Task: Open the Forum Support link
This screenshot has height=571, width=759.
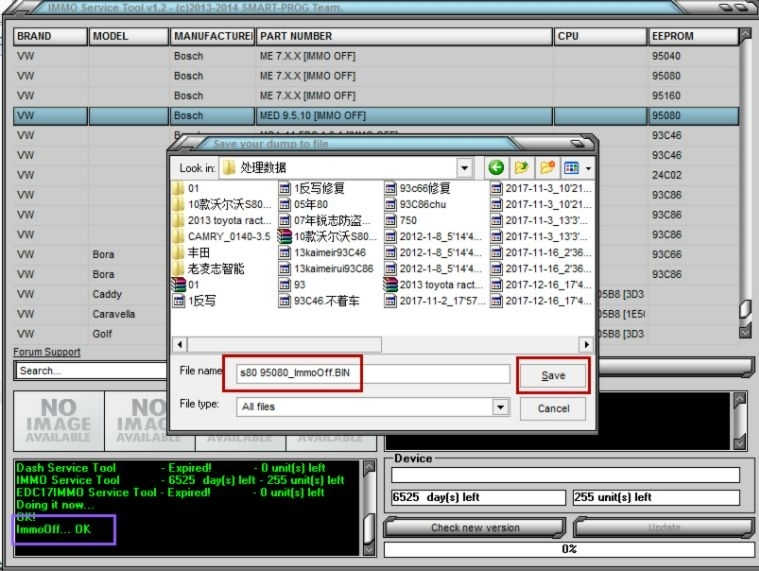Action: pyautogui.click(x=46, y=352)
